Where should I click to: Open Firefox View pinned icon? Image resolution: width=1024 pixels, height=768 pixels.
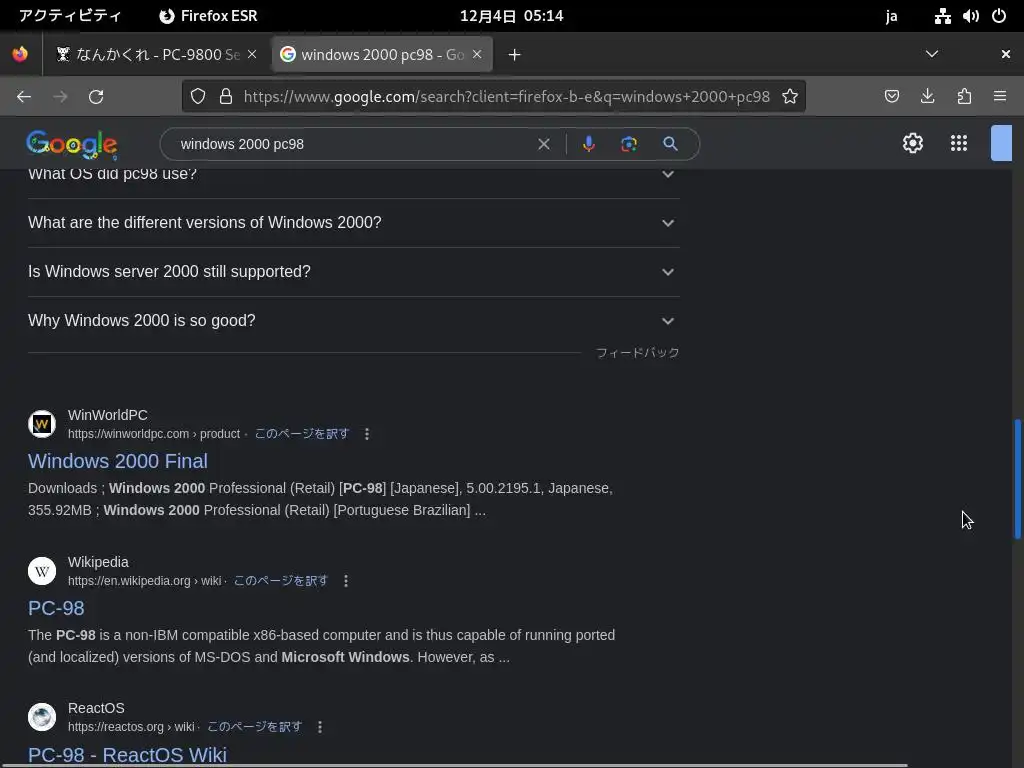(x=20, y=54)
